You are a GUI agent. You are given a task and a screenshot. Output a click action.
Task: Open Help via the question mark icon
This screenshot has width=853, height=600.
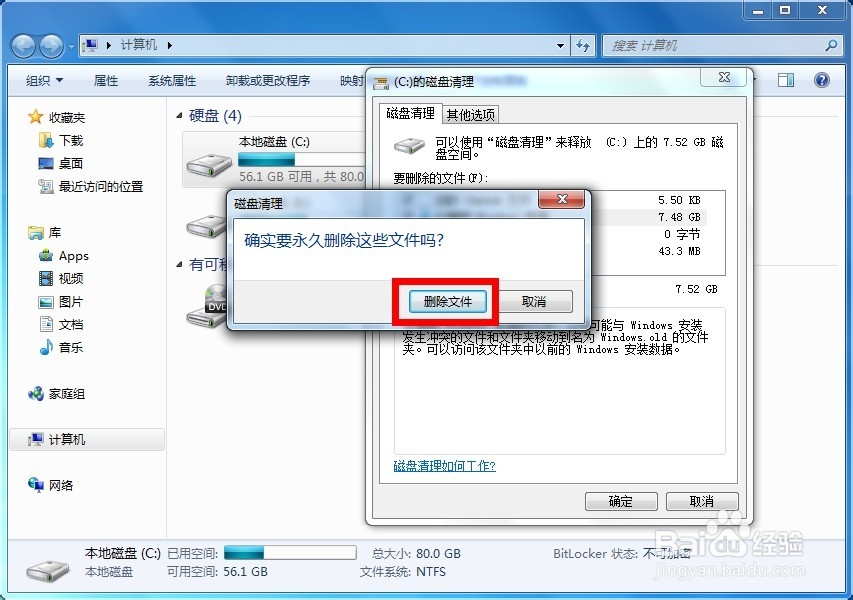tap(822, 80)
